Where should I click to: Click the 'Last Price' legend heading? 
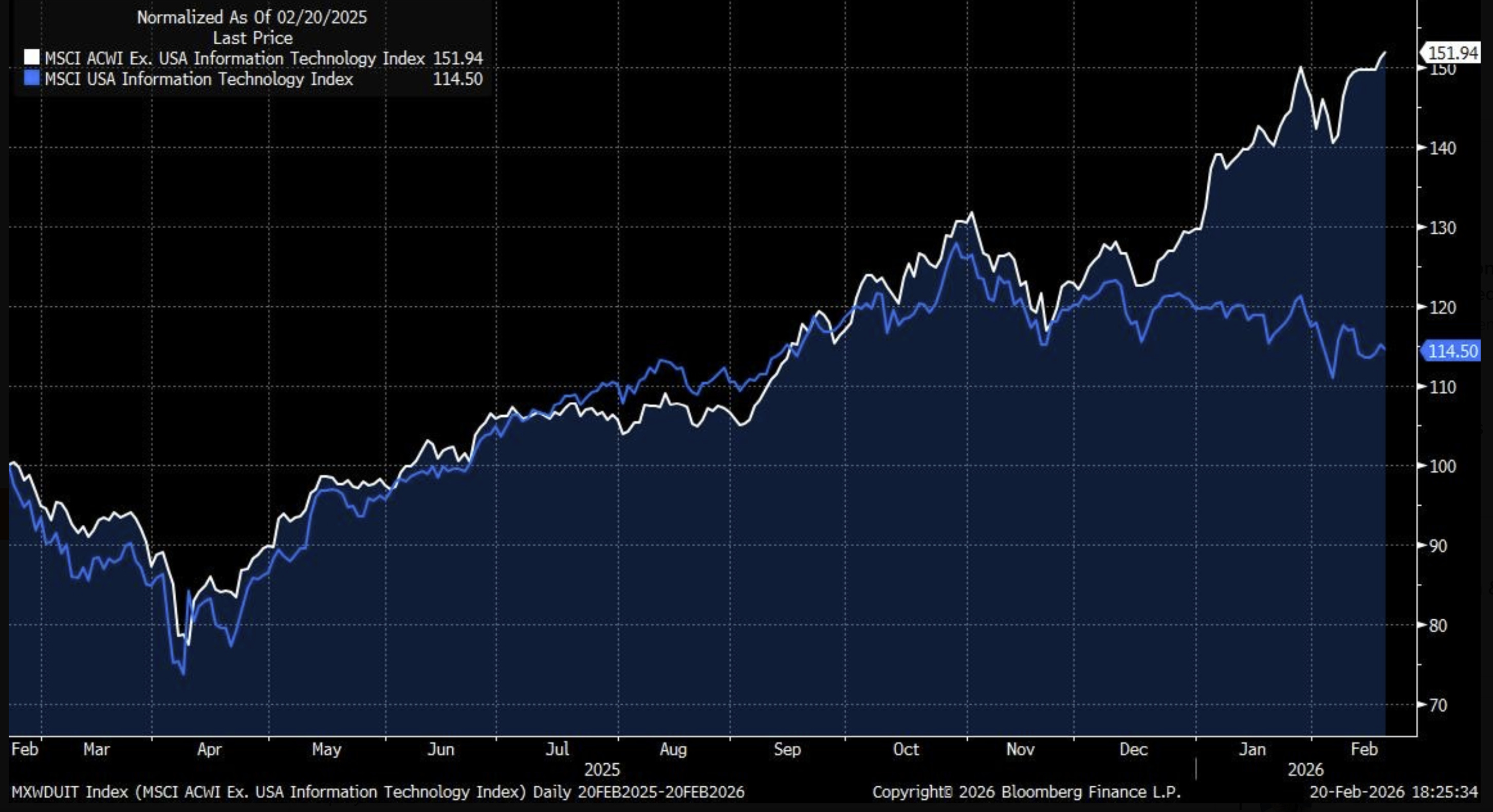tap(252, 38)
